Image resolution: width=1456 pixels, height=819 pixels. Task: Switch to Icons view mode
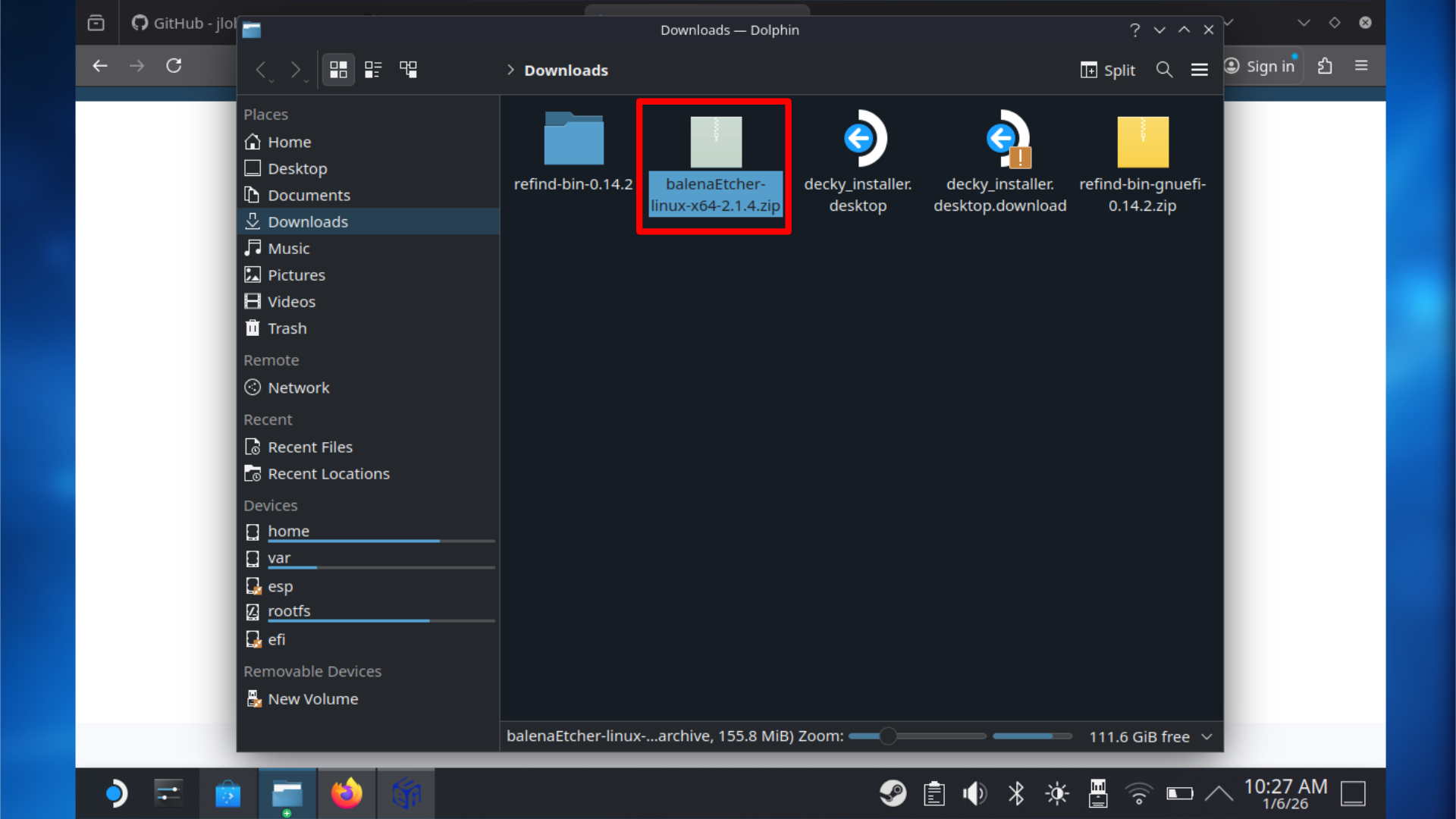click(x=338, y=70)
